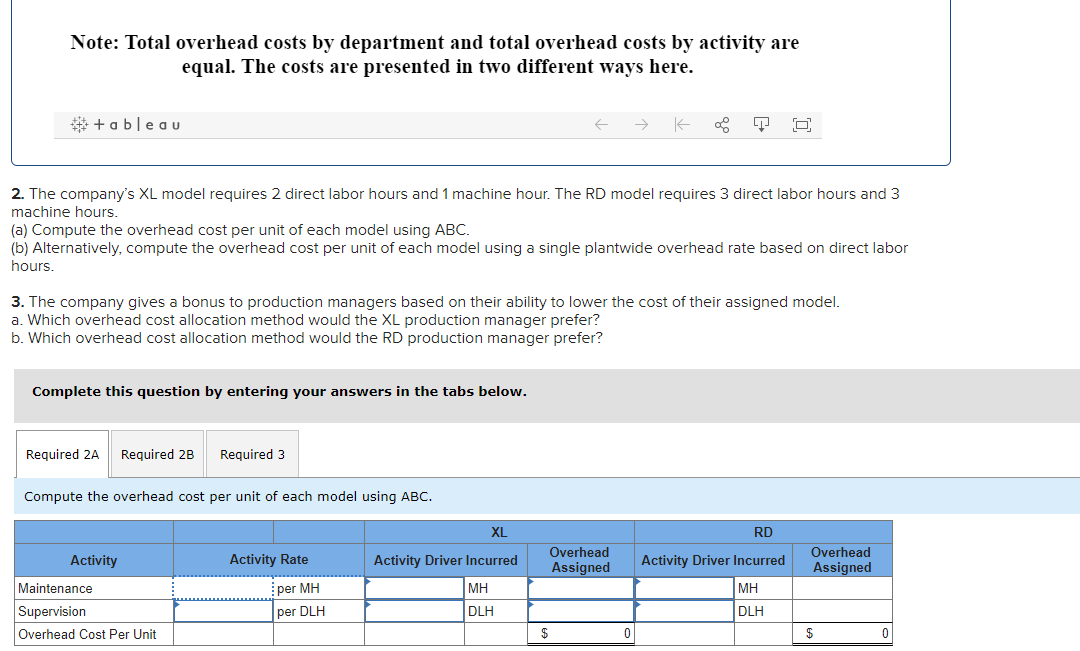Click the 'Complete this question' instruction text
The height and width of the screenshot is (651, 1080).
pyautogui.click(x=279, y=391)
